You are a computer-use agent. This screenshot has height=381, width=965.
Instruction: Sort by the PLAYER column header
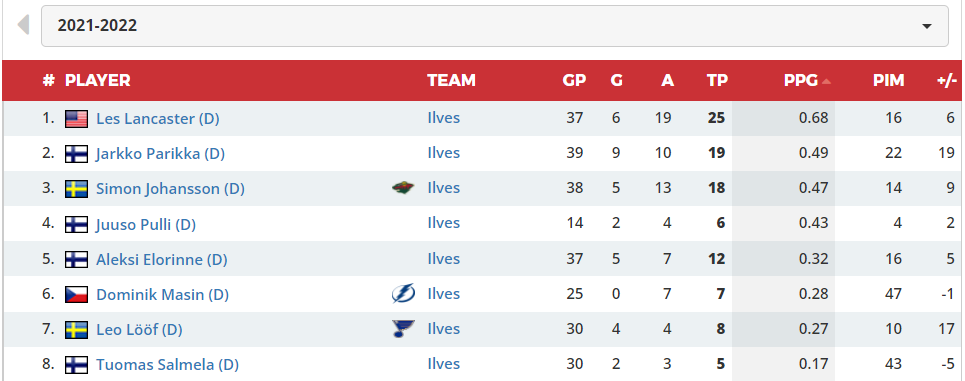click(98, 80)
